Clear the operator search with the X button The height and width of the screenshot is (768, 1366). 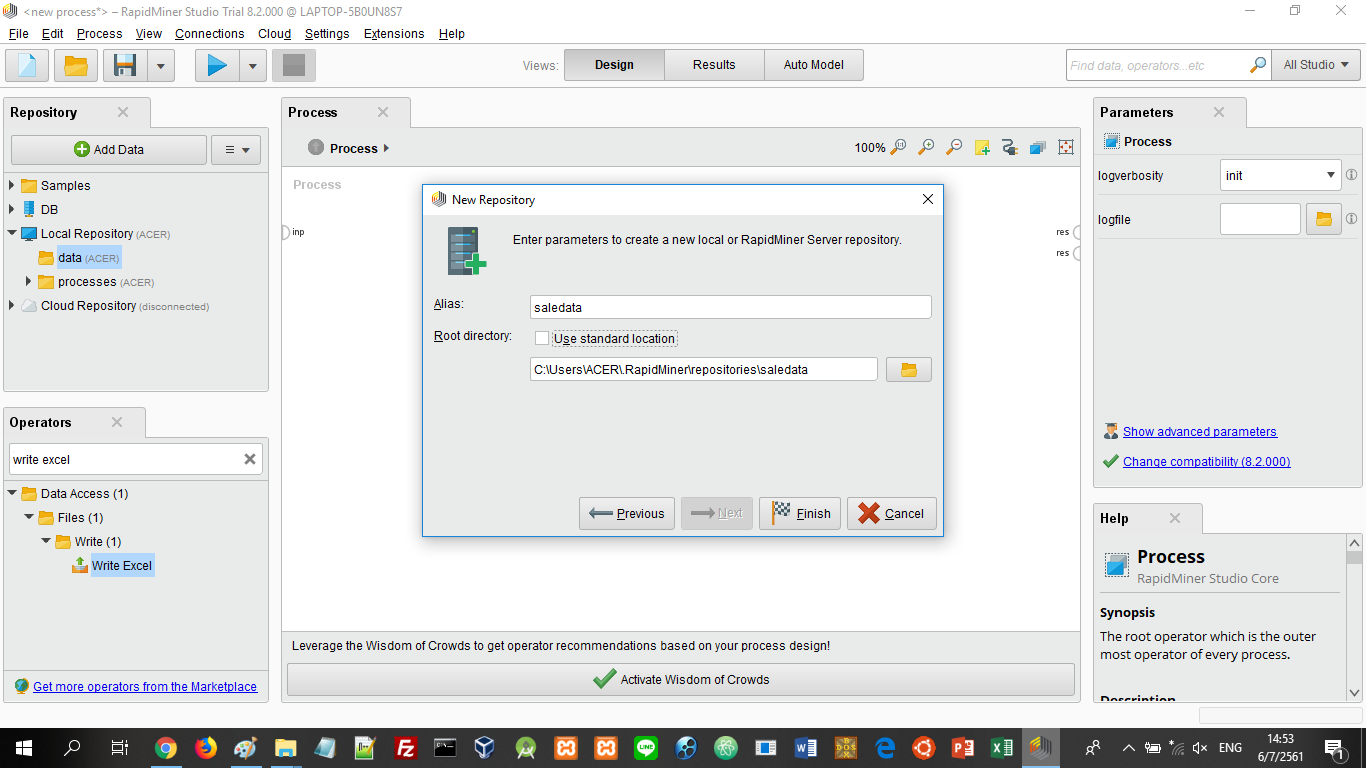click(250, 459)
